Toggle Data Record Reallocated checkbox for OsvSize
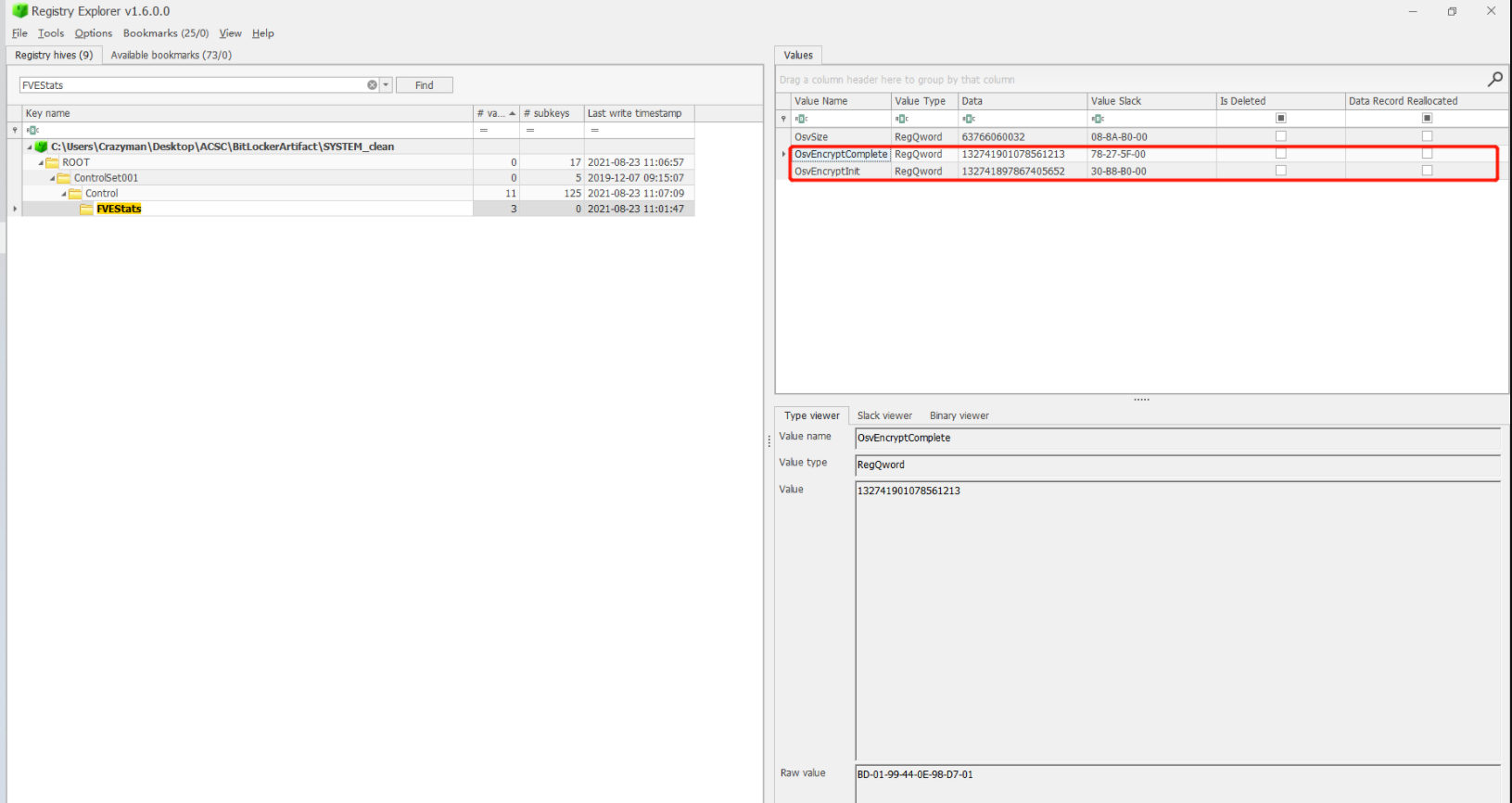The height and width of the screenshot is (803, 1512). 1427,136
